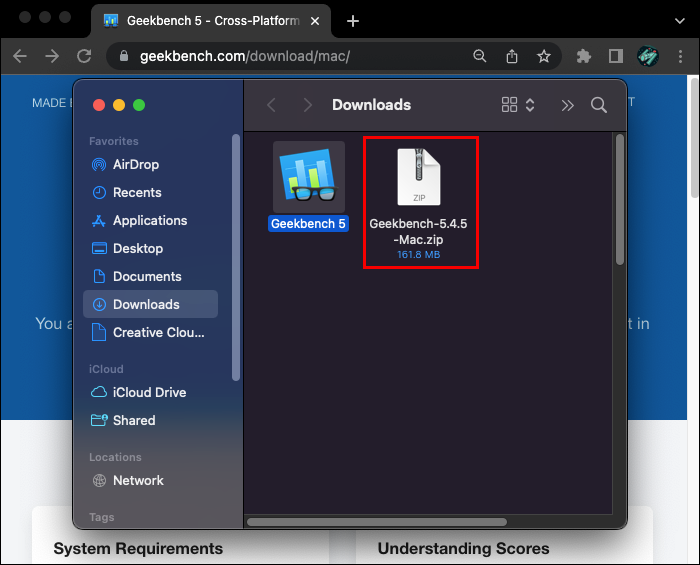
Task: Click the share page icon in Chrome
Action: point(512,56)
